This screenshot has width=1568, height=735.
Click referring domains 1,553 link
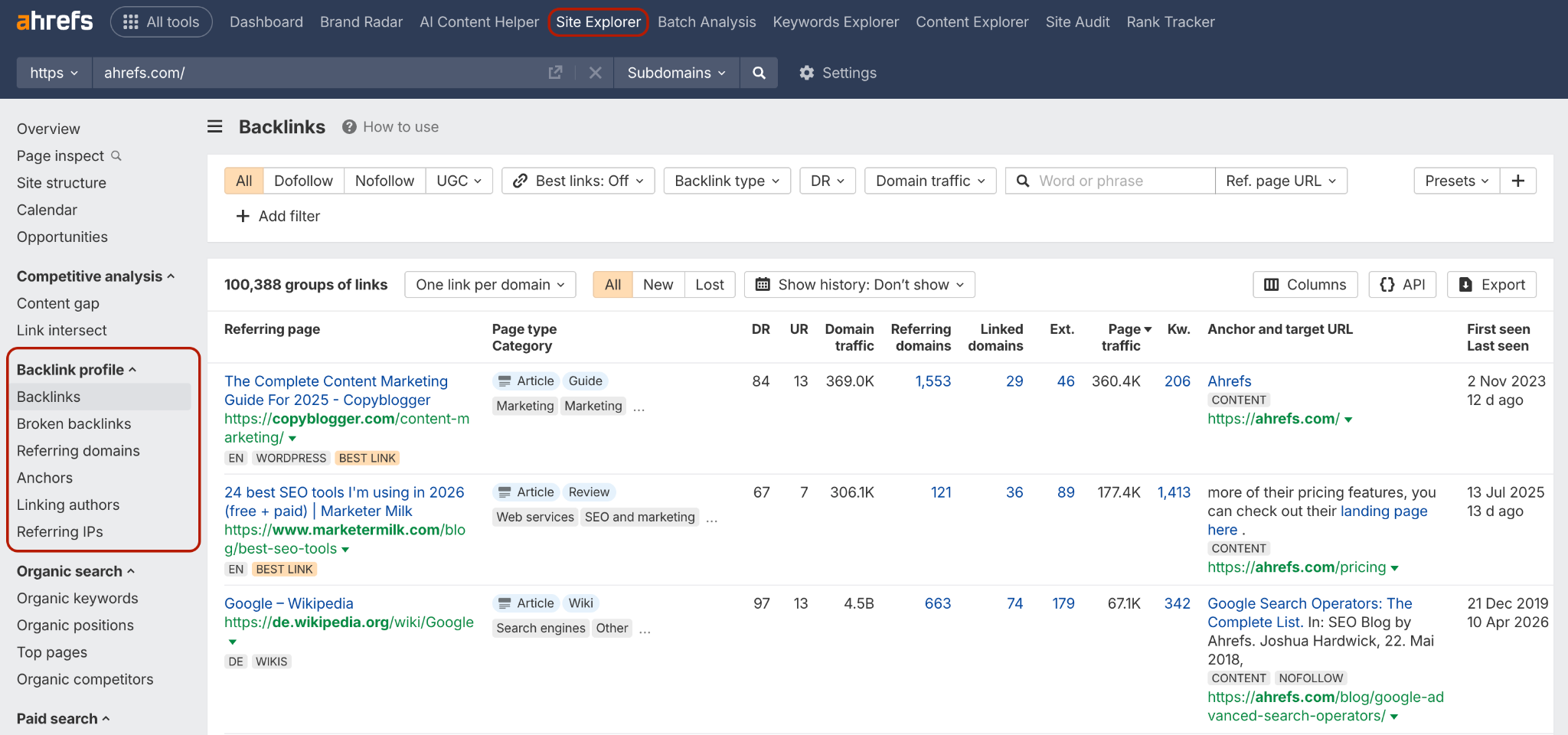(933, 381)
